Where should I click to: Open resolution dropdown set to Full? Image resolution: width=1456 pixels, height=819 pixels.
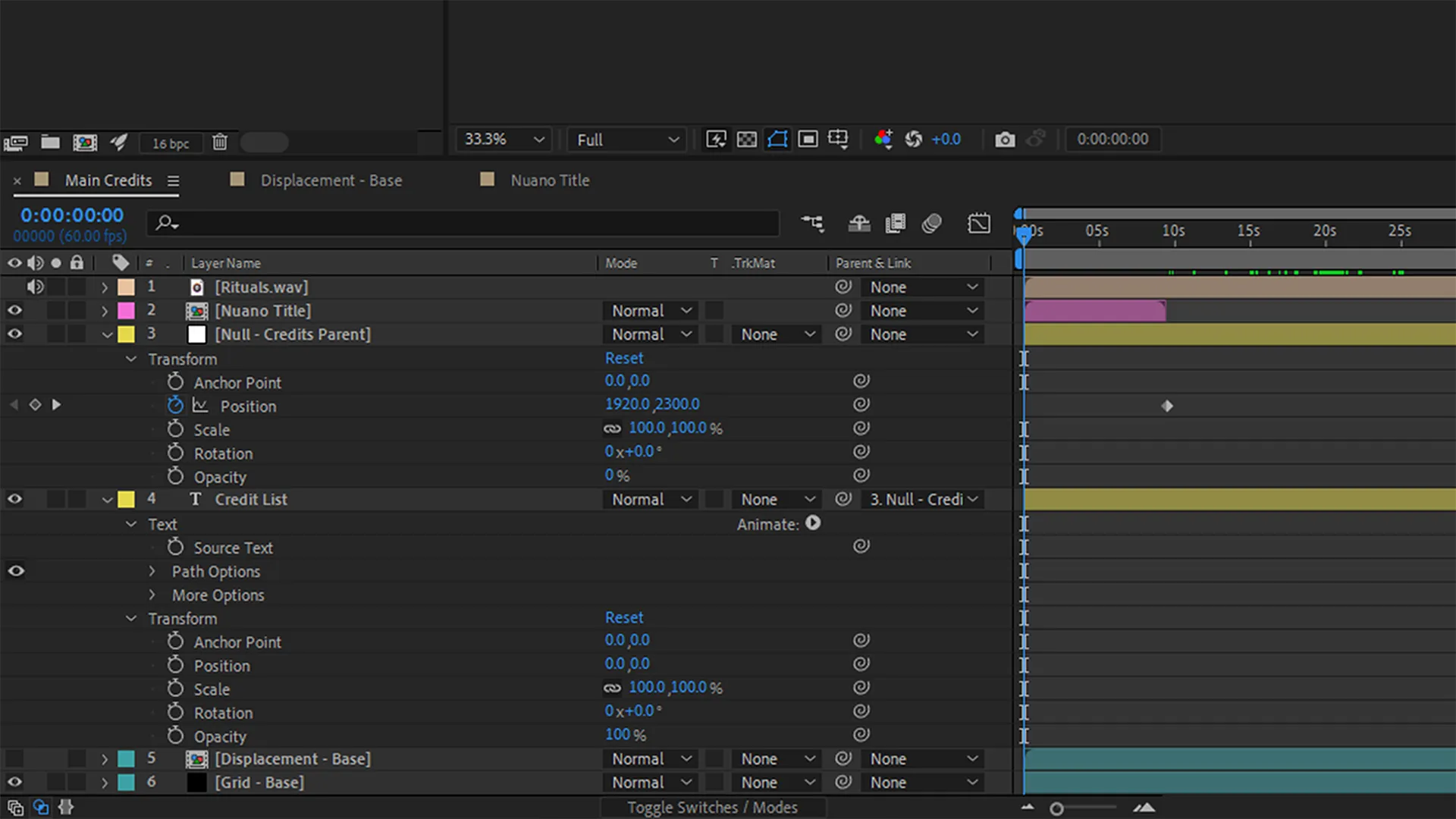point(626,140)
